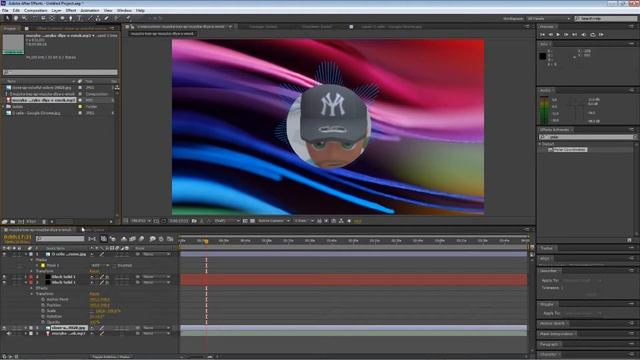Step to next frame in Preview panel
The height and width of the screenshot is (360, 640).
pyautogui.click(x=567, y=35)
